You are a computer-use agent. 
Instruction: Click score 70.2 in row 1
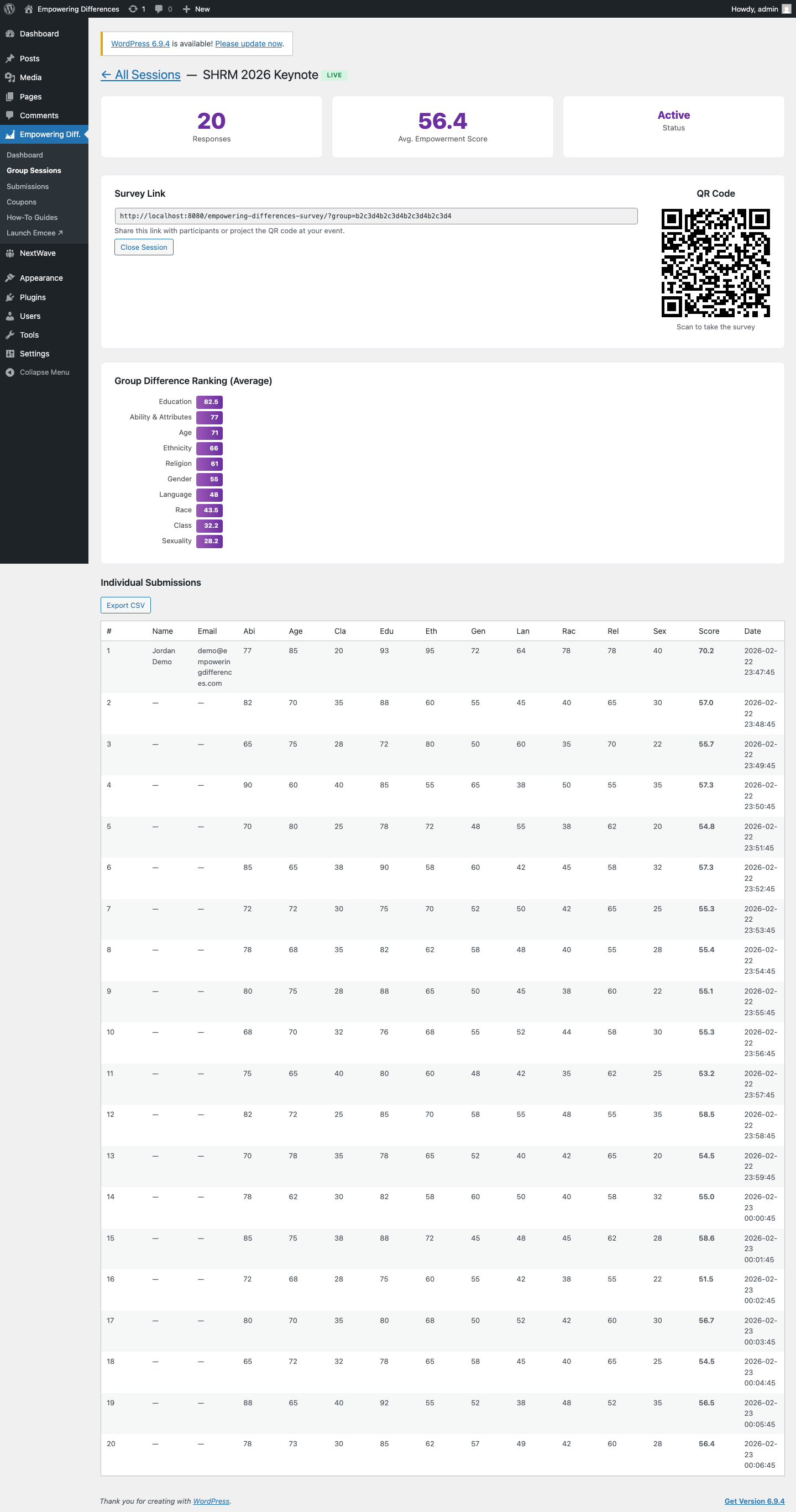706,651
